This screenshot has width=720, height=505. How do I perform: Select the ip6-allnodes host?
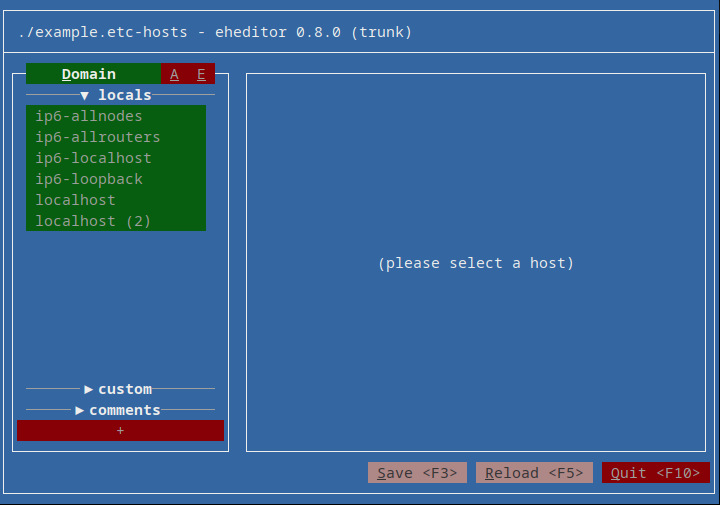(x=116, y=116)
